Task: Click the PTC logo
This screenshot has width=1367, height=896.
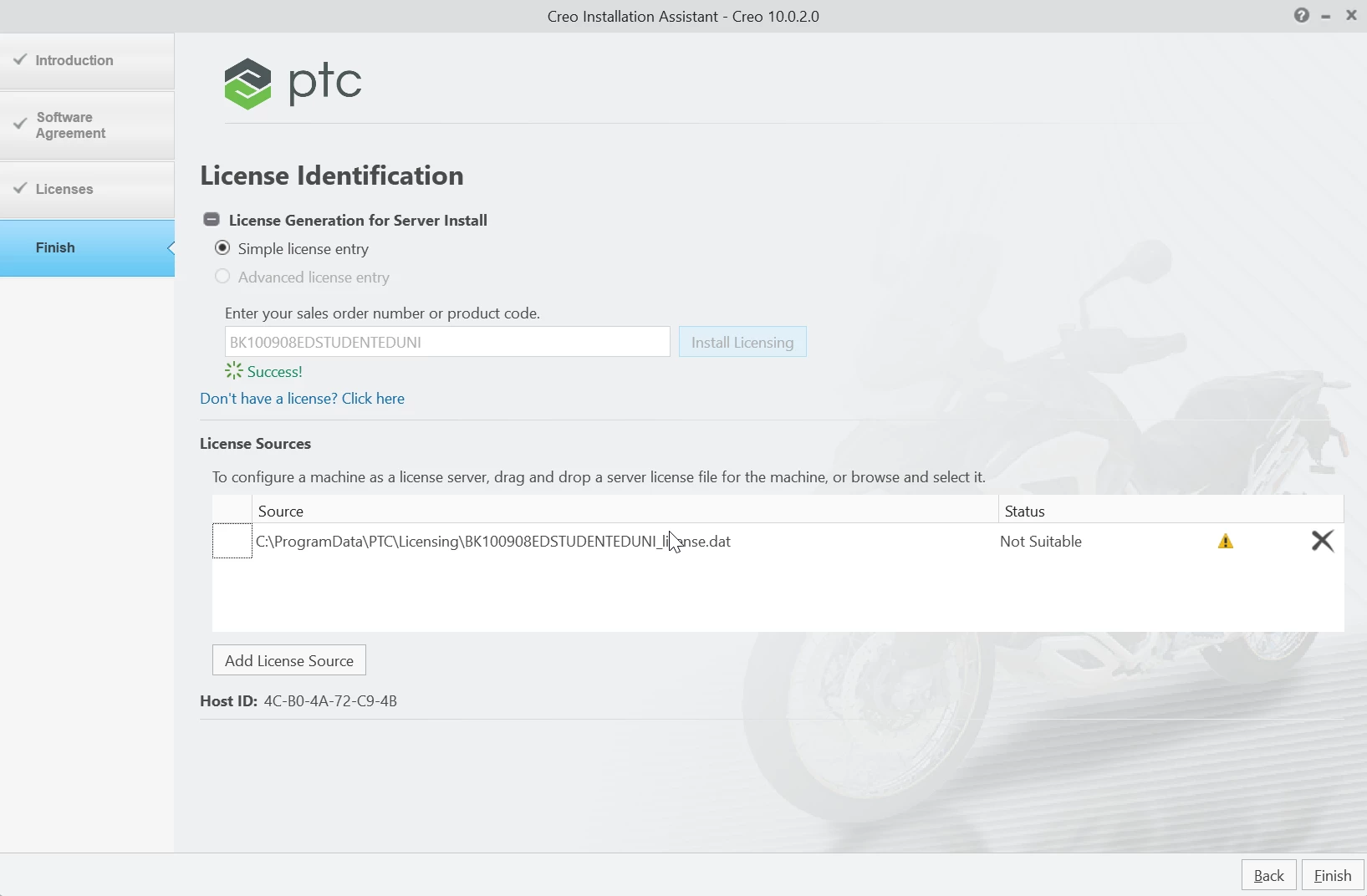Action: point(293,84)
